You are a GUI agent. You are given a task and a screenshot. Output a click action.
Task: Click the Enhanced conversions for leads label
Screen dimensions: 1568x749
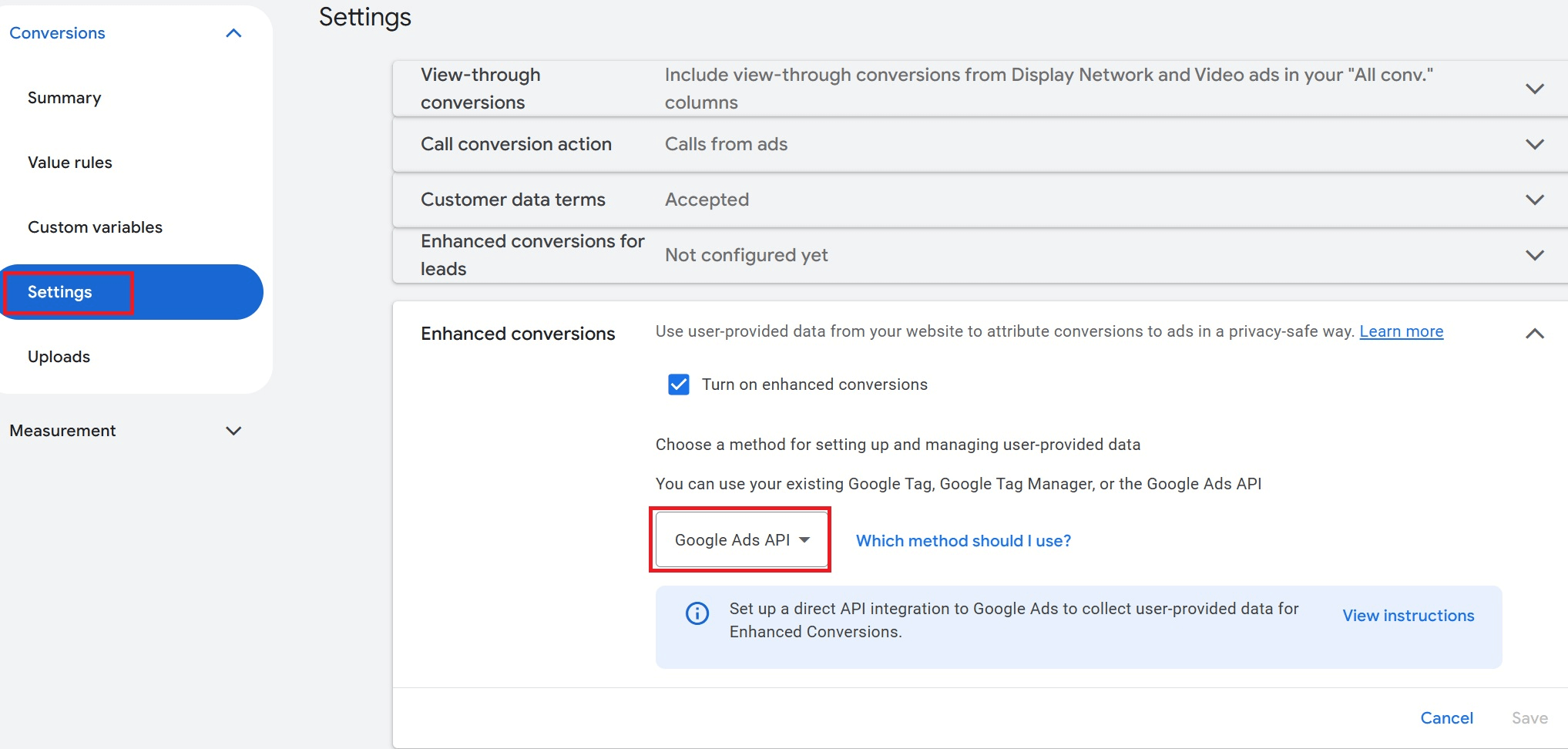tap(532, 255)
